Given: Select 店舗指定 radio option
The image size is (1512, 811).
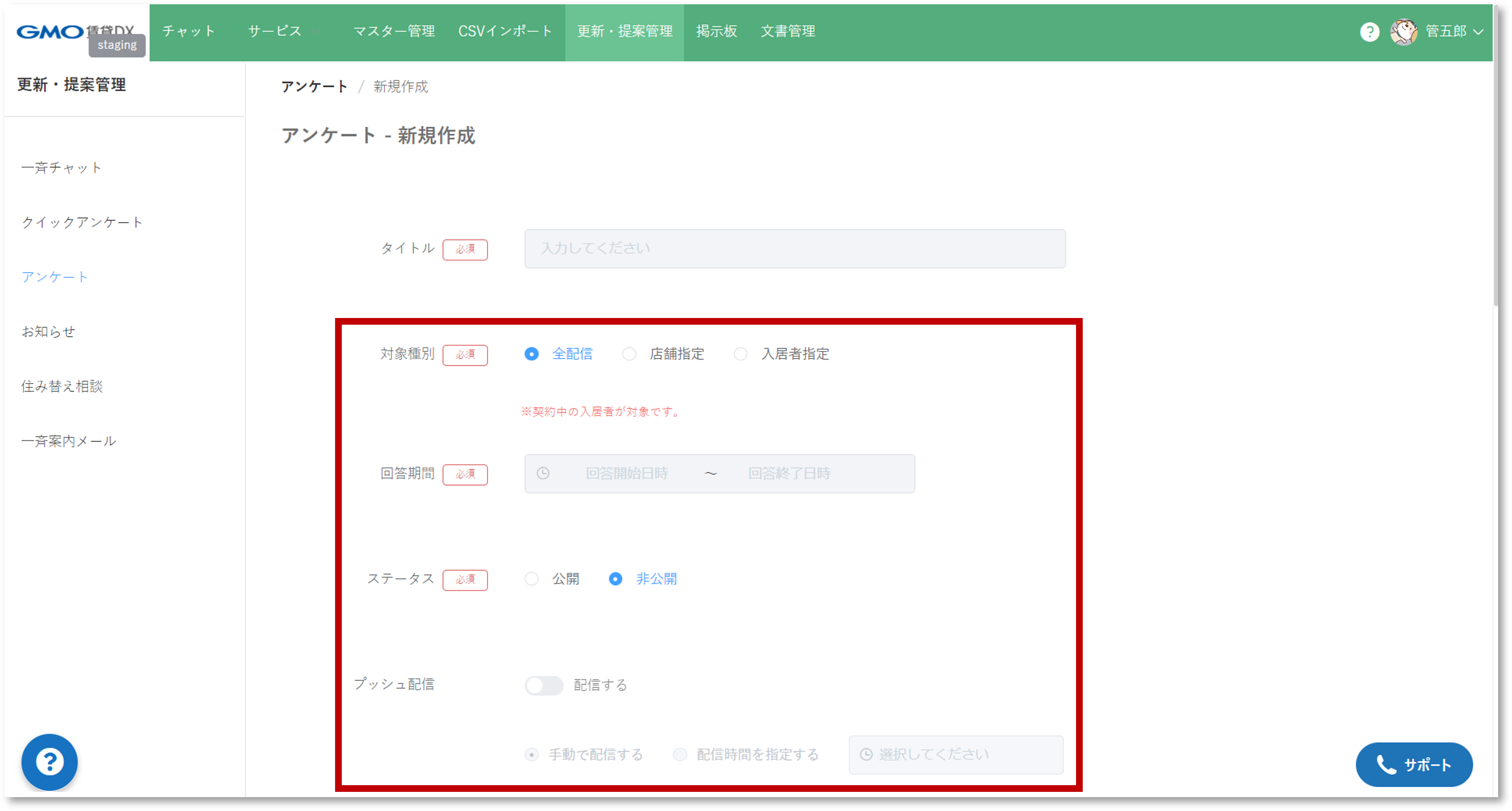Looking at the screenshot, I should tap(629, 354).
